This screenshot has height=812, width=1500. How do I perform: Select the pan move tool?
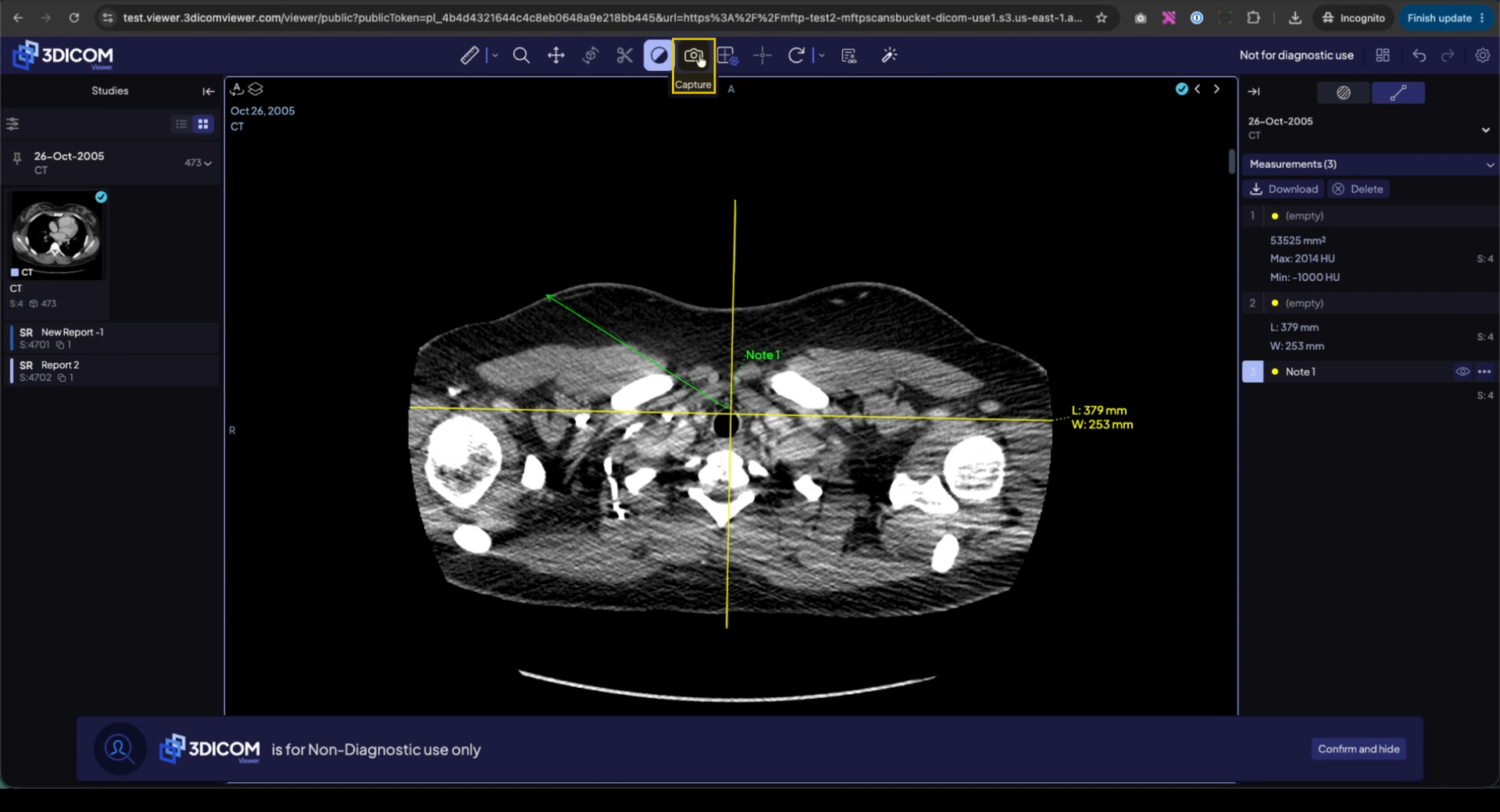tap(556, 55)
